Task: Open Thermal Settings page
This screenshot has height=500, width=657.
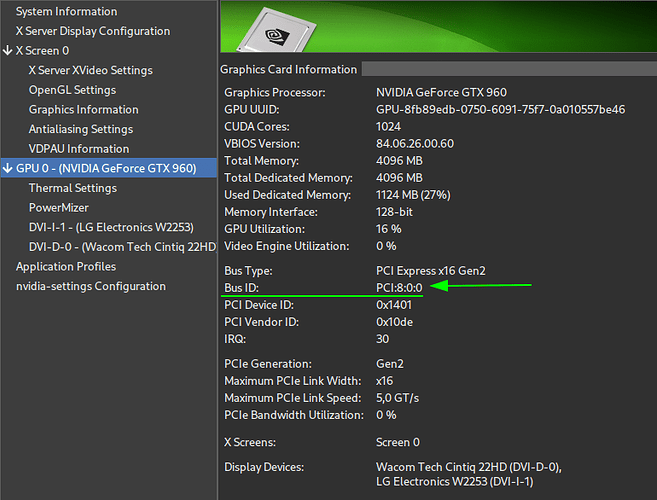Action: (73, 188)
